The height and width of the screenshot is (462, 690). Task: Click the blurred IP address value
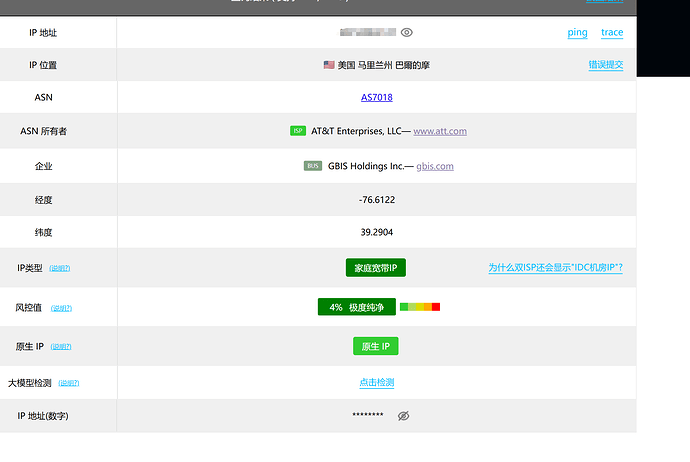pos(368,32)
